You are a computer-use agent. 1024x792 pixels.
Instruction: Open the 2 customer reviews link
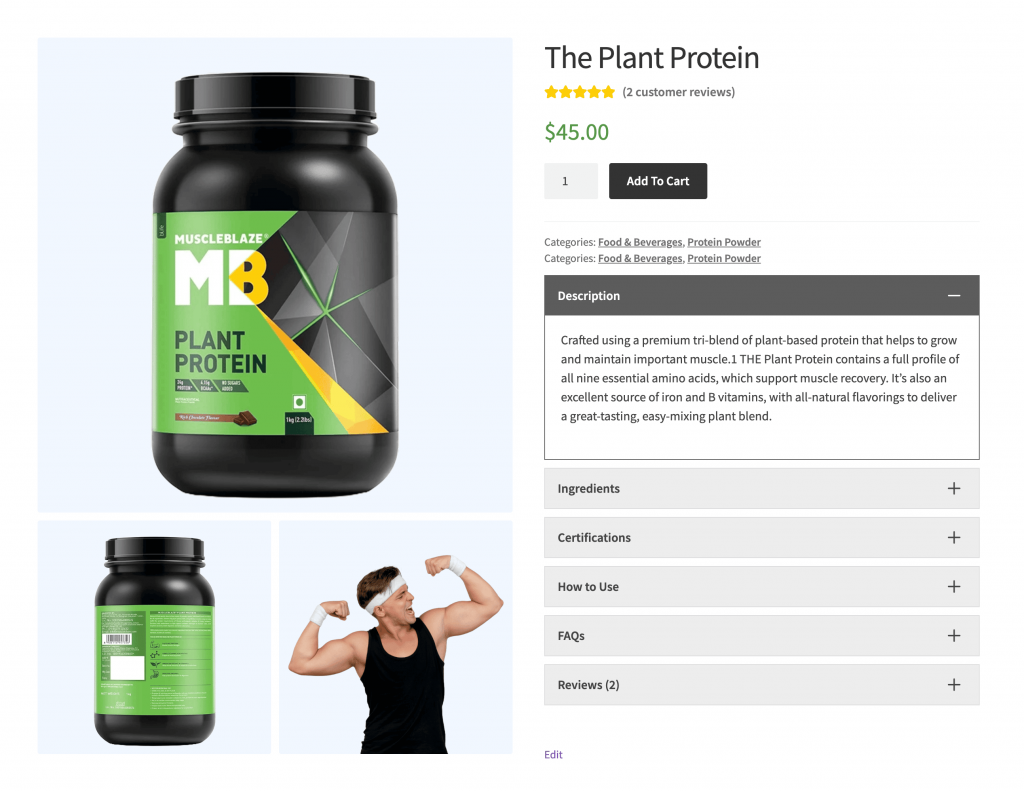679,92
